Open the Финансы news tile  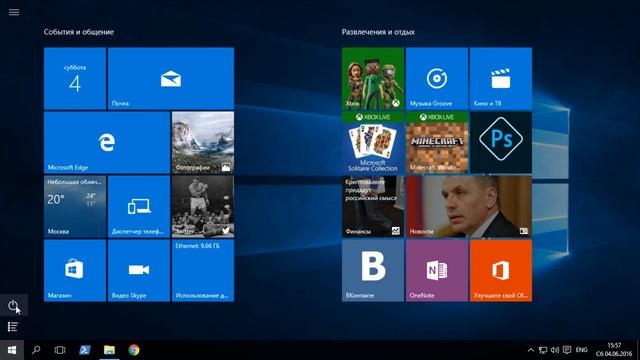tap(373, 207)
